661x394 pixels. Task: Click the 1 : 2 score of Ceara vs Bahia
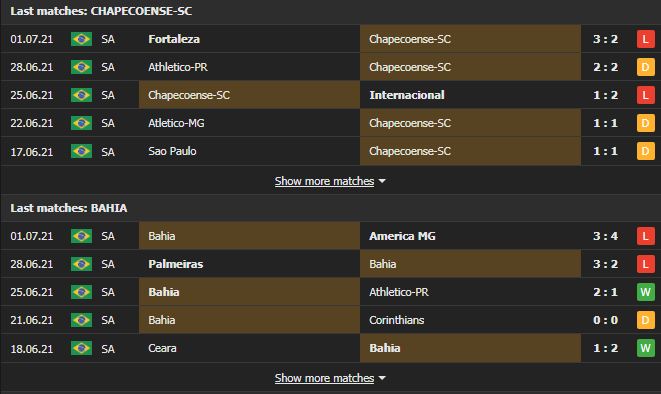[605, 348]
